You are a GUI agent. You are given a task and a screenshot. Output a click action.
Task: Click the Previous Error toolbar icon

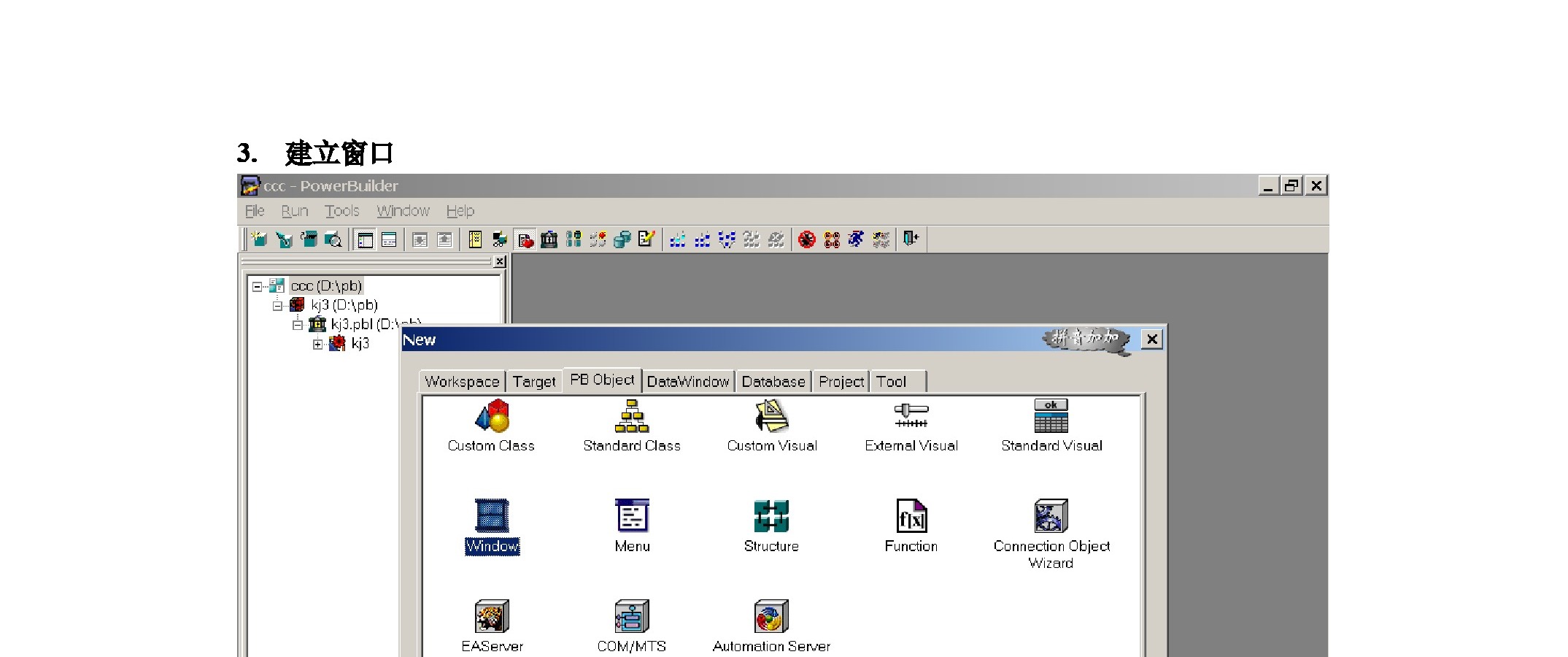pyautogui.click(x=444, y=239)
